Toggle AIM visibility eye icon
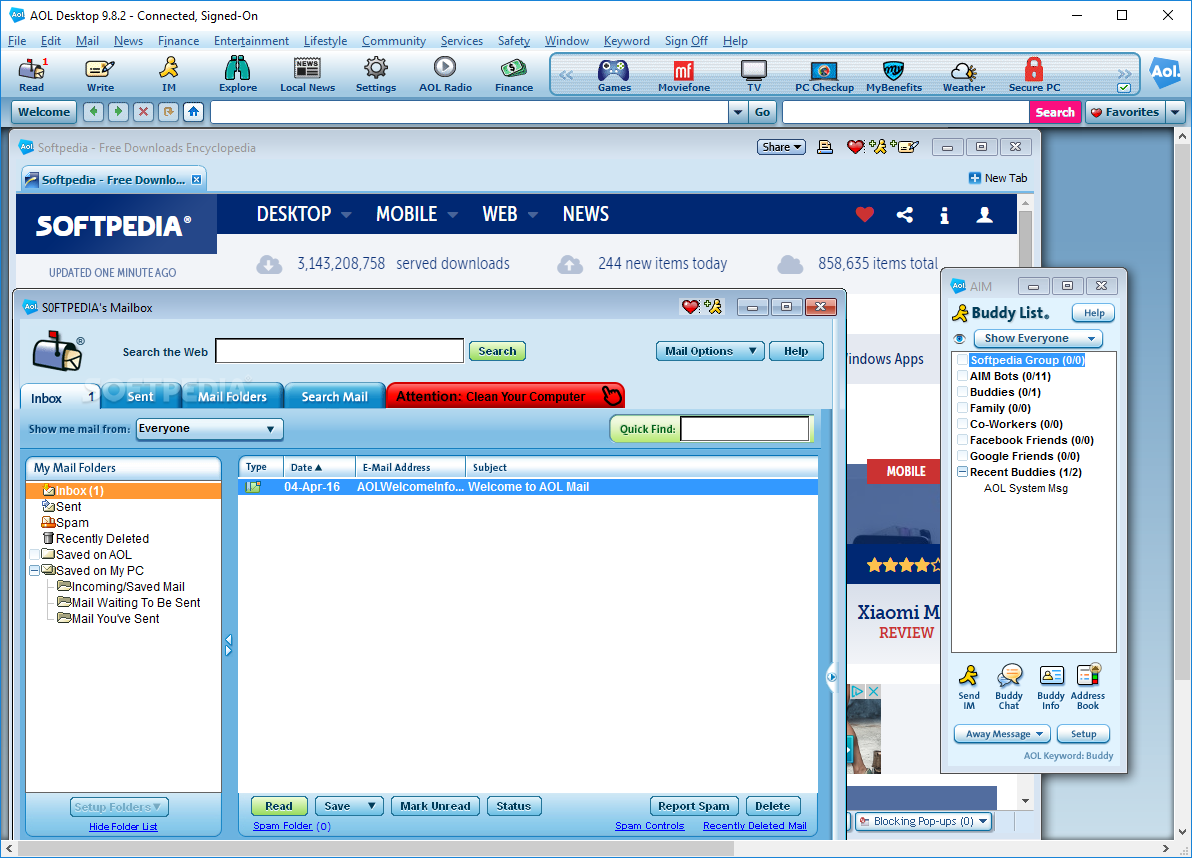The width and height of the screenshot is (1192, 858). [959, 338]
